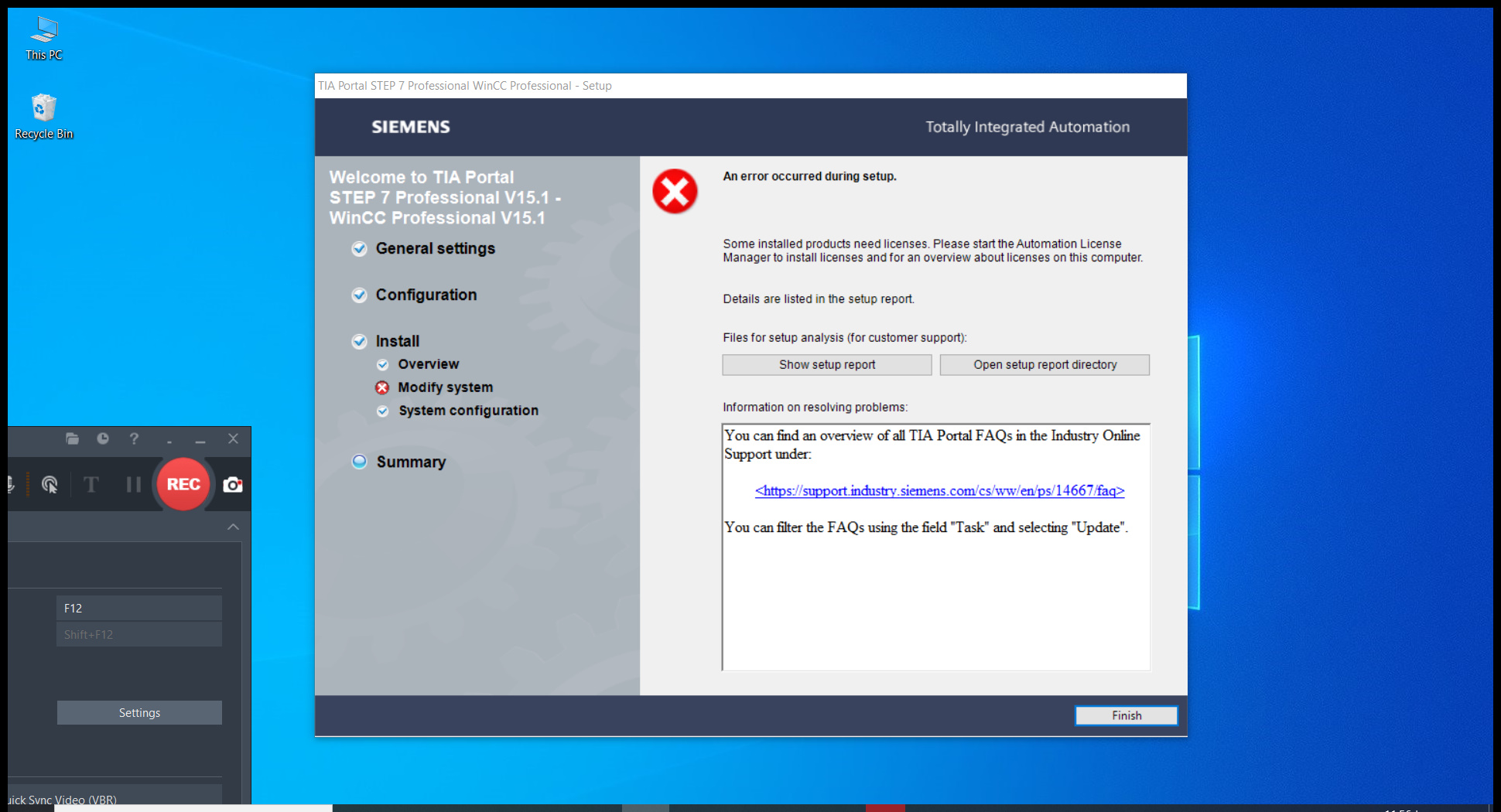Select General settings step
Viewport: 1501px width, 812px height.
[x=435, y=248]
